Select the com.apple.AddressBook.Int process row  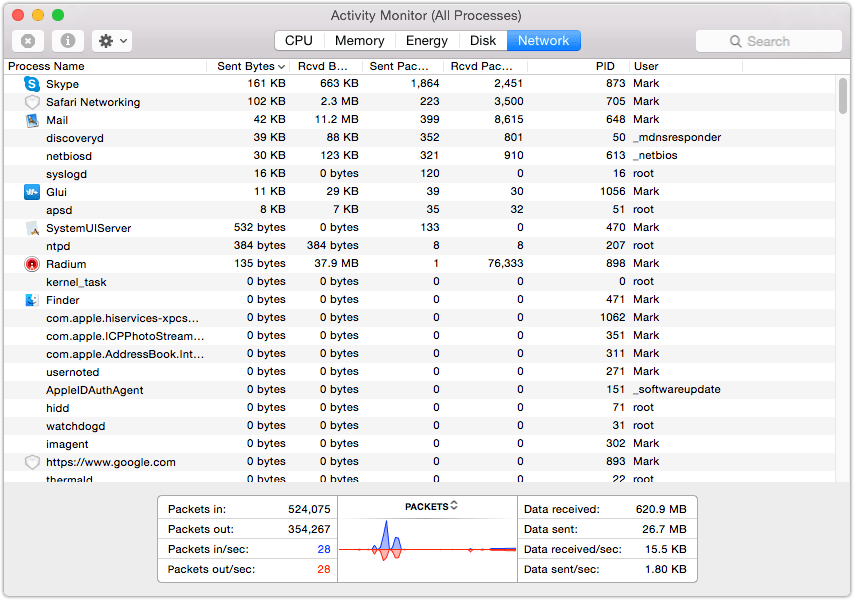[x=419, y=353]
